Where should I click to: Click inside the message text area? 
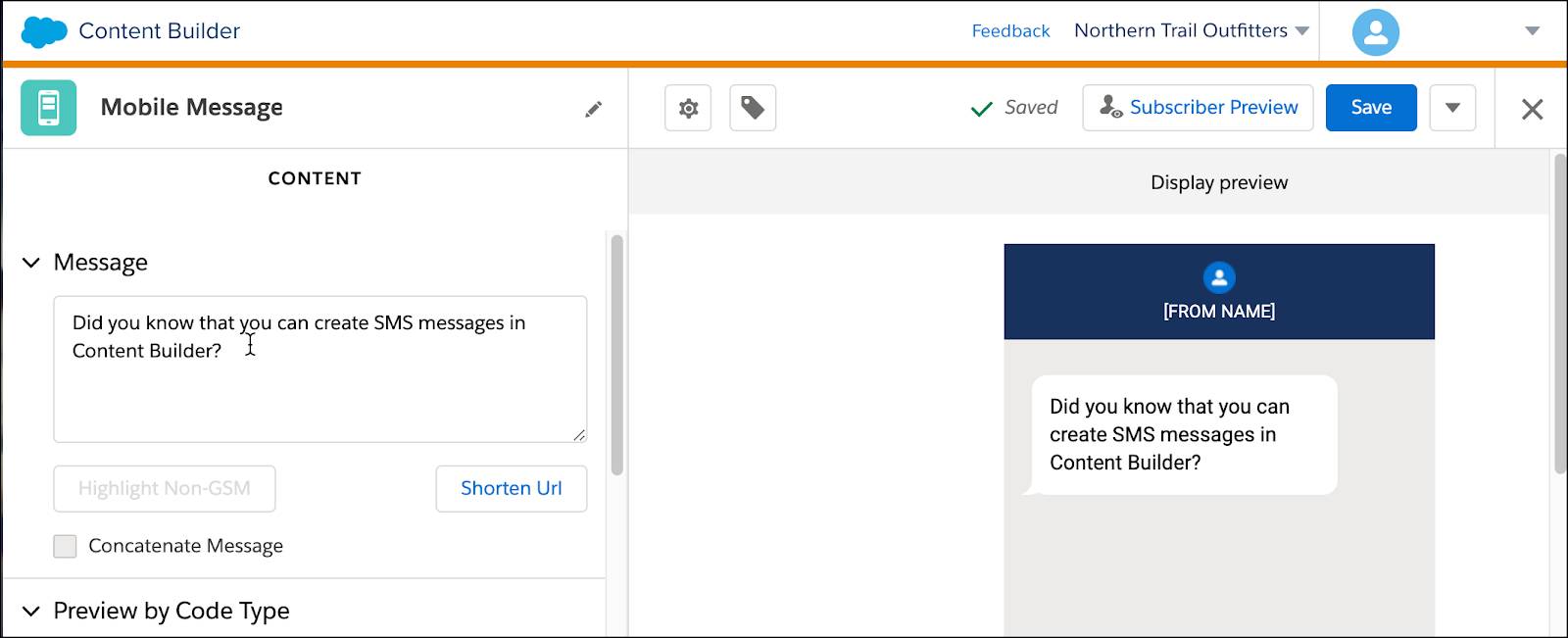point(320,369)
